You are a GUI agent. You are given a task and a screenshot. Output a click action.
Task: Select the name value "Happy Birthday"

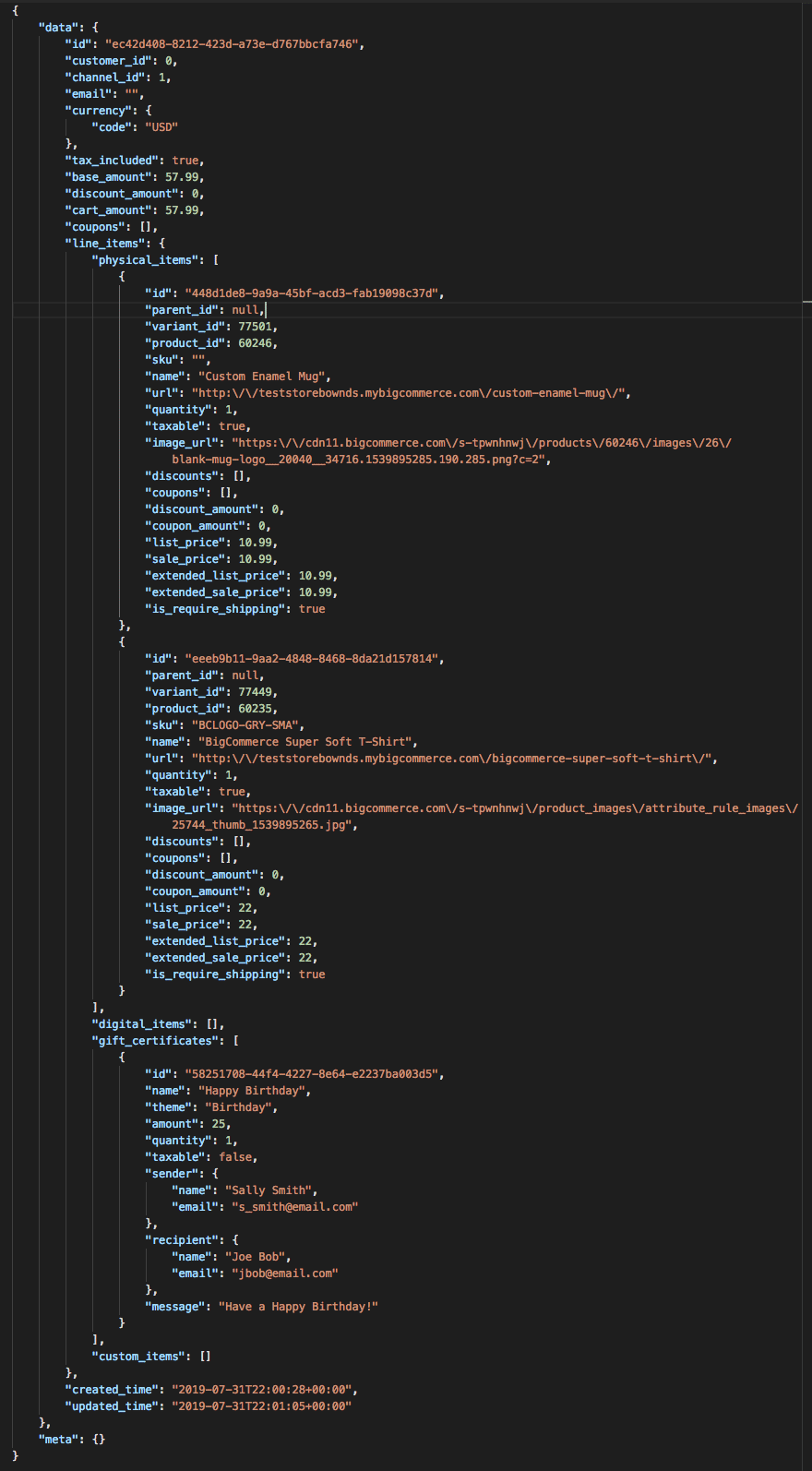pyautogui.click(x=251, y=1091)
